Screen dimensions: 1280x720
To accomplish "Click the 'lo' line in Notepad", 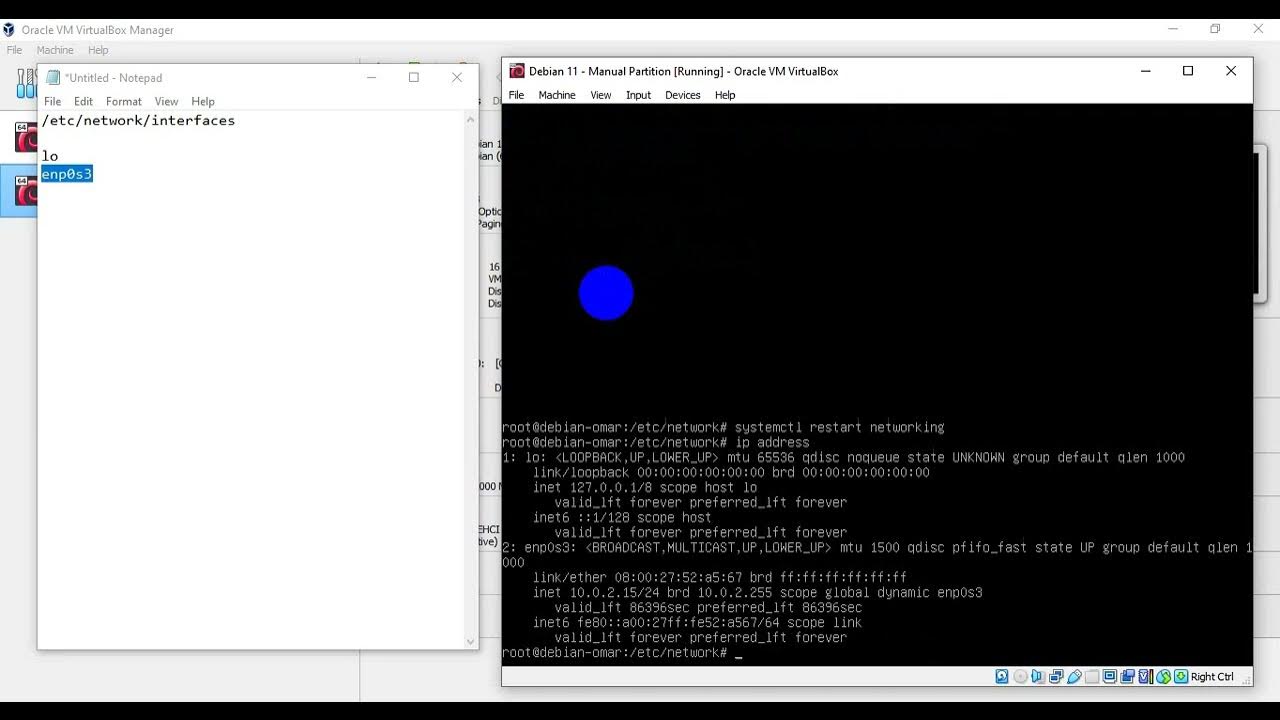I will 50,156.
